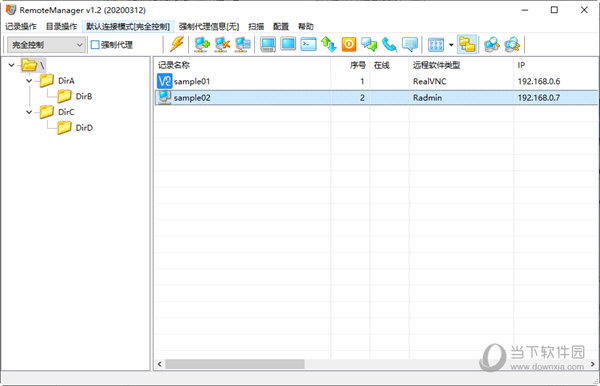Sort by 在线 column header

[389, 65]
